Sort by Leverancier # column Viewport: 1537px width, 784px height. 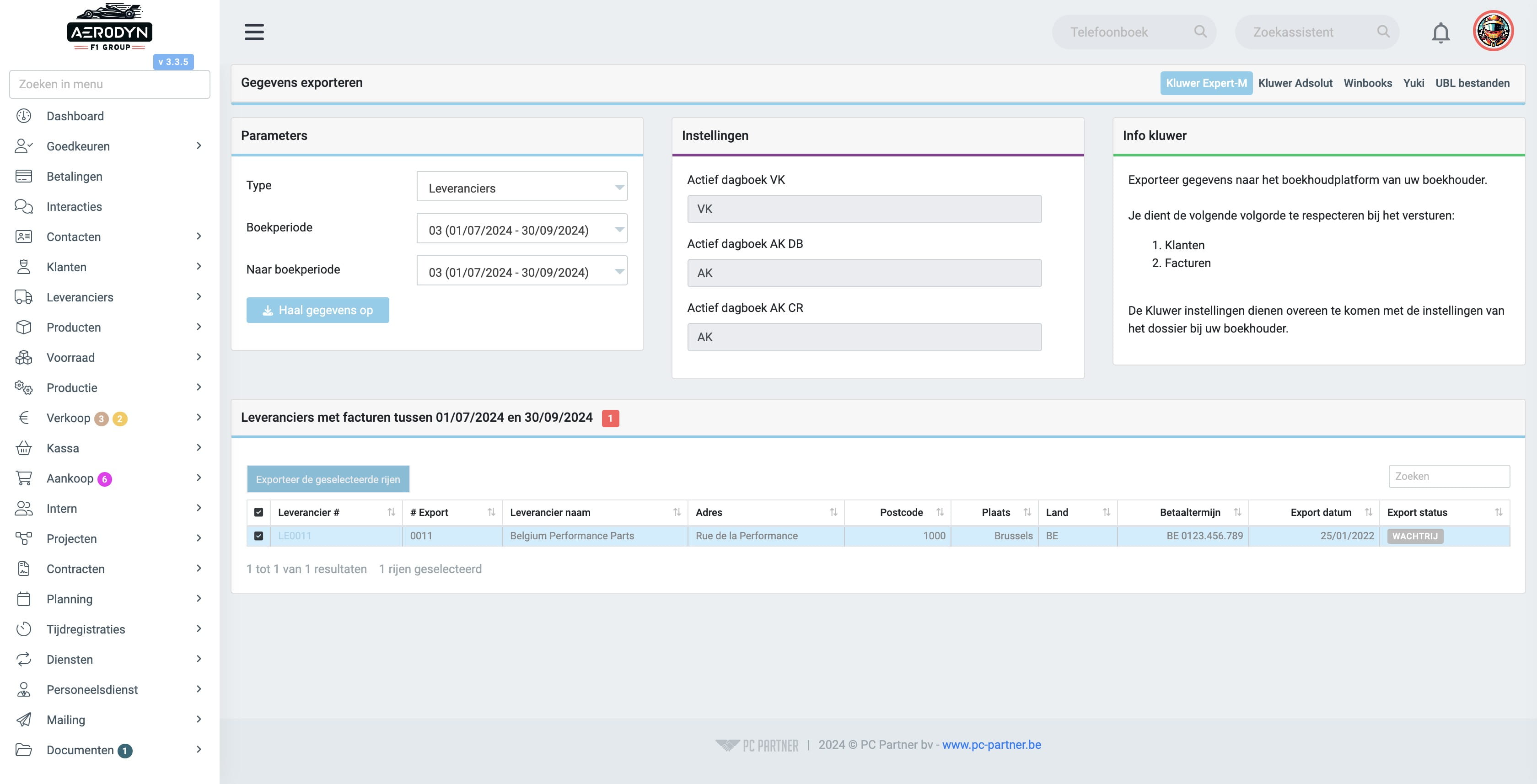click(x=336, y=512)
